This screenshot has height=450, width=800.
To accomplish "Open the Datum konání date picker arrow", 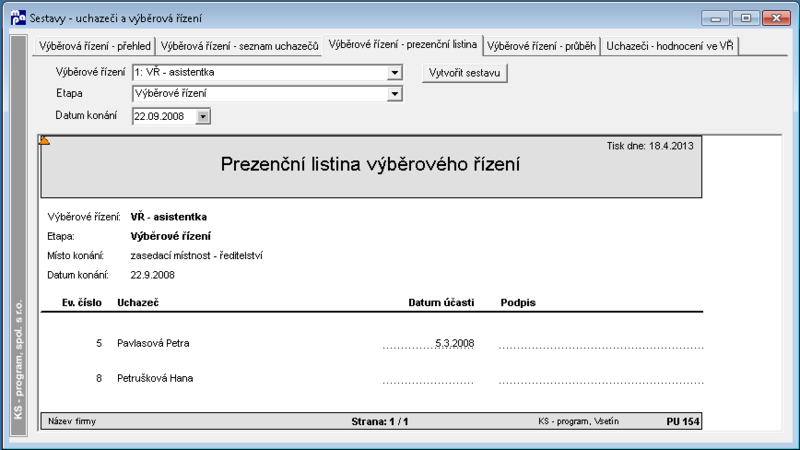I will [x=203, y=116].
